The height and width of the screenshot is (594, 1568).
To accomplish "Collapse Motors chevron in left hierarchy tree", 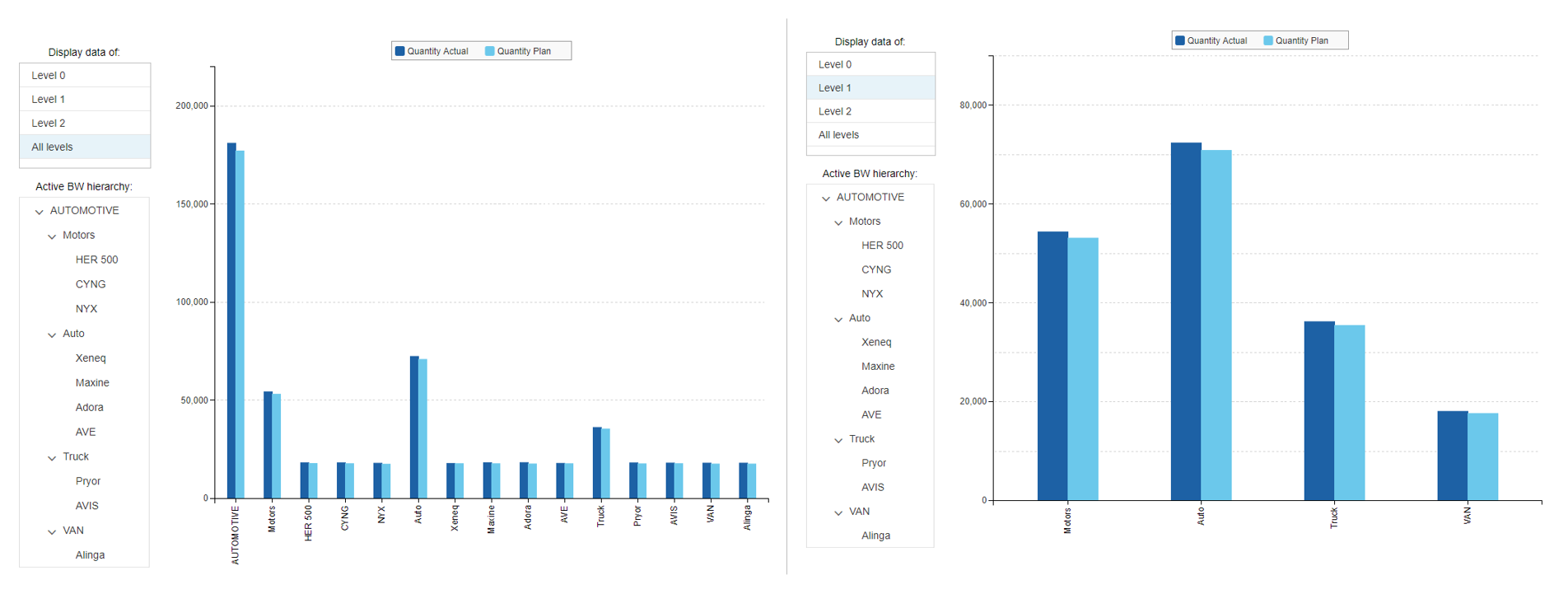I will pos(52,236).
